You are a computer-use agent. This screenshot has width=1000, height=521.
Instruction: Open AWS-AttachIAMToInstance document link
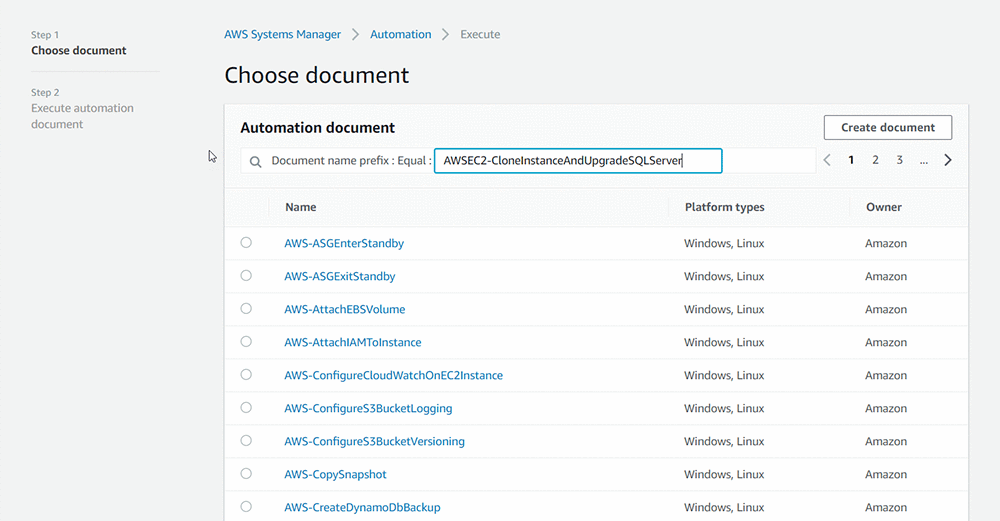point(352,342)
